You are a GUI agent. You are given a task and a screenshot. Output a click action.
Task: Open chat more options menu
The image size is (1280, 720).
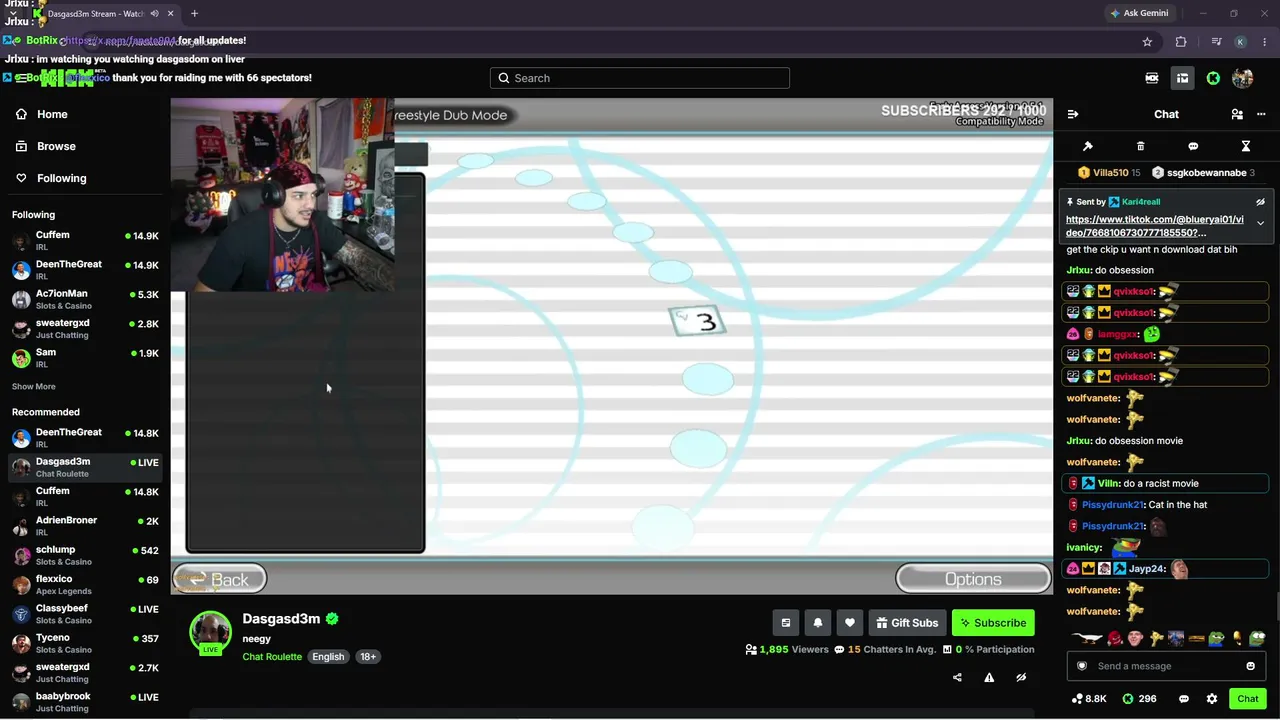(1261, 114)
